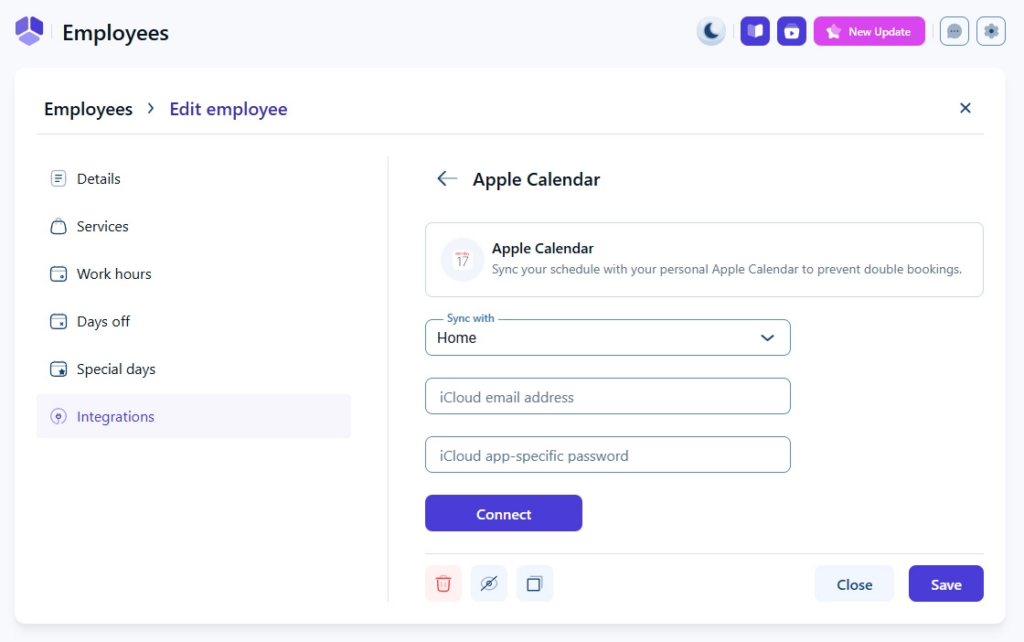Open the settings gear icon

[x=991, y=31]
